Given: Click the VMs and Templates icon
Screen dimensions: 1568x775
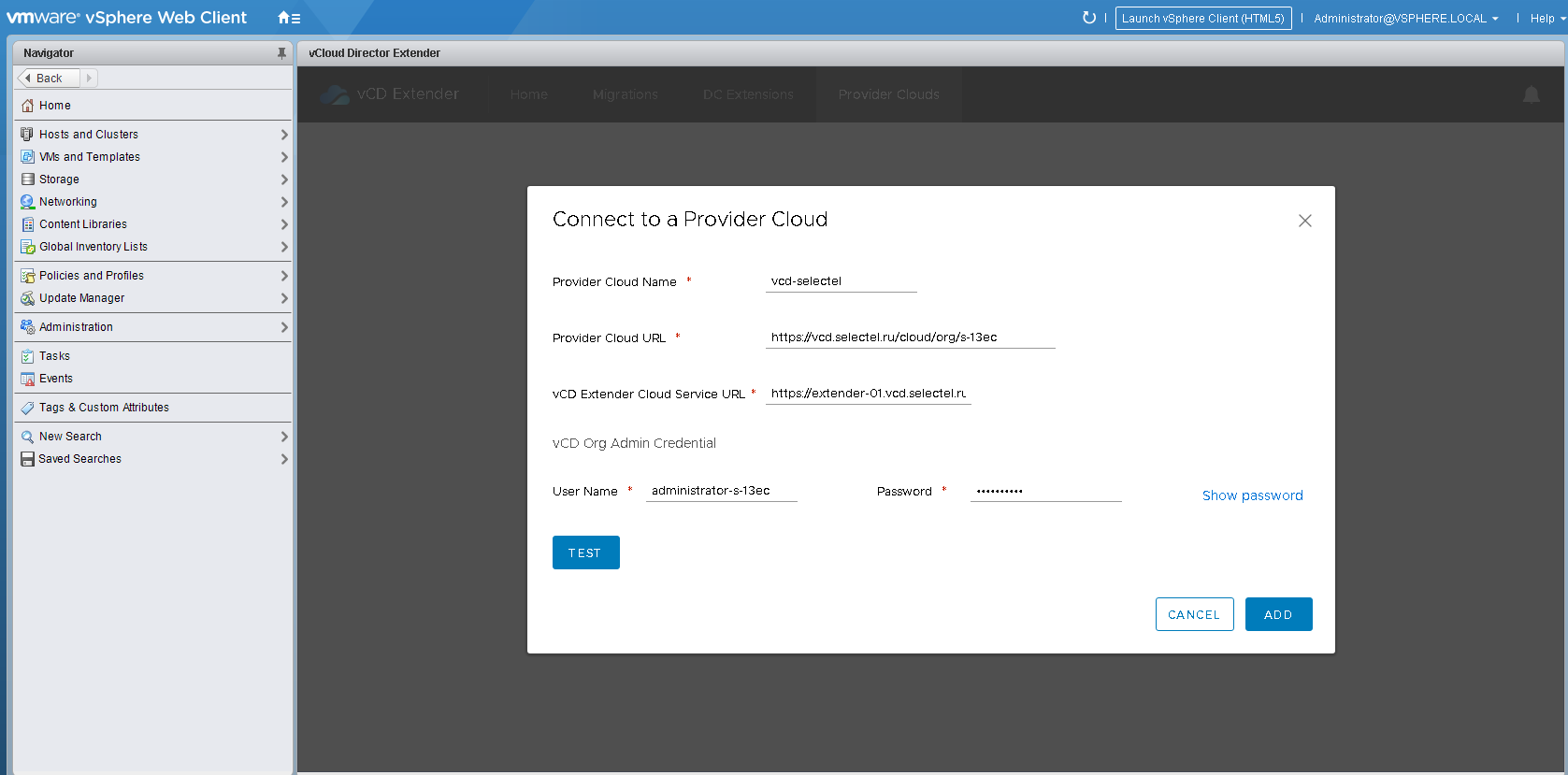Looking at the screenshot, I should (x=28, y=157).
